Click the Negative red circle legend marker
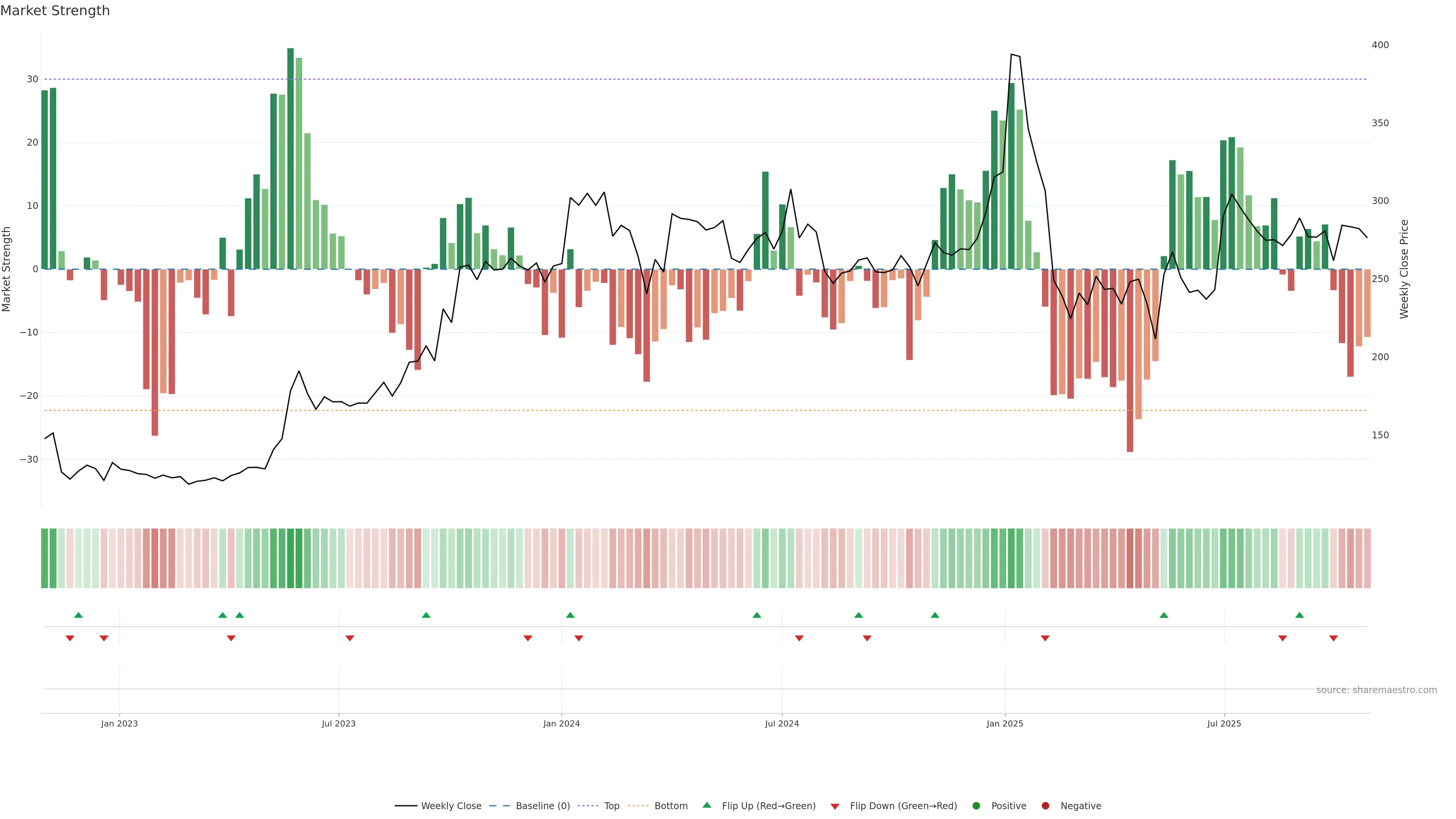Viewport: 1456px width, 819px height. tap(1045, 806)
